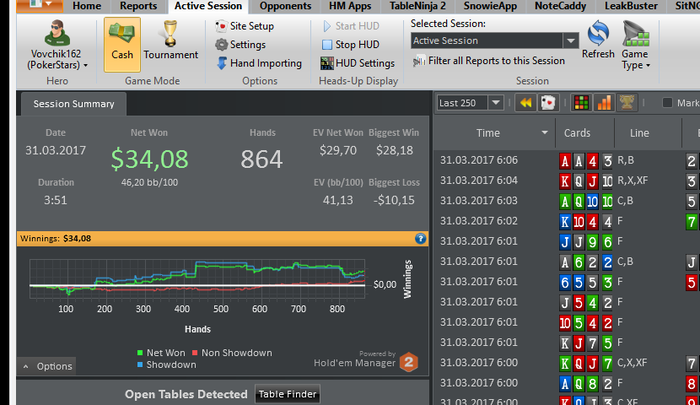Select the hand J 5 4 2
This screenshot has height=405, width=700.
[566, 302]
